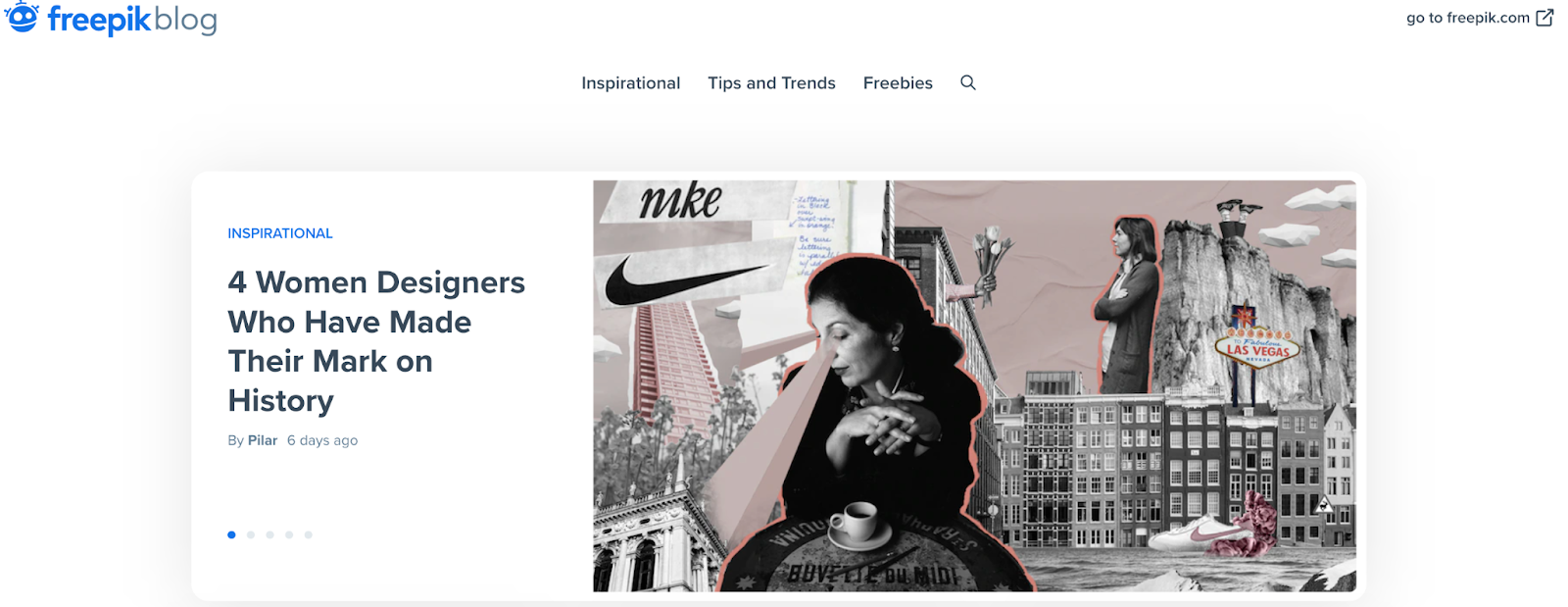Jump to the third carousel slide dot
Screen dimensions: 1568x607
coord(269,534)
